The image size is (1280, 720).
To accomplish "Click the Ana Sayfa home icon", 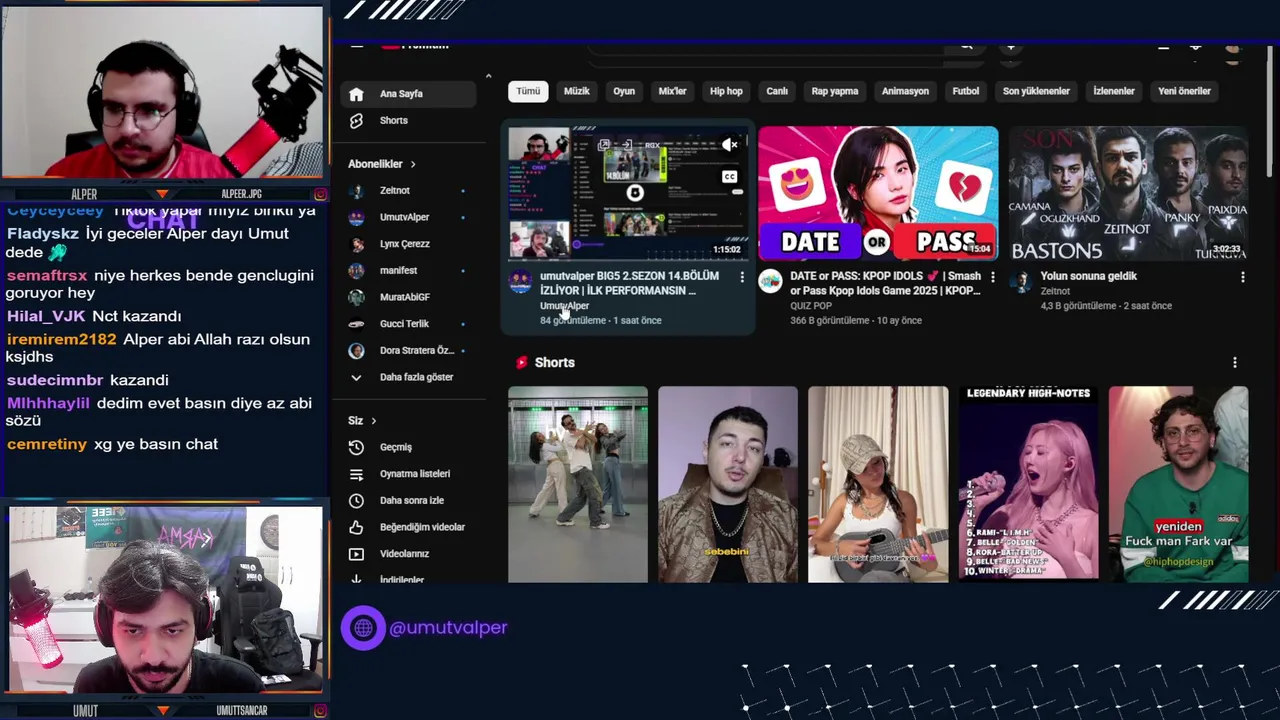I will pos(356,94).
